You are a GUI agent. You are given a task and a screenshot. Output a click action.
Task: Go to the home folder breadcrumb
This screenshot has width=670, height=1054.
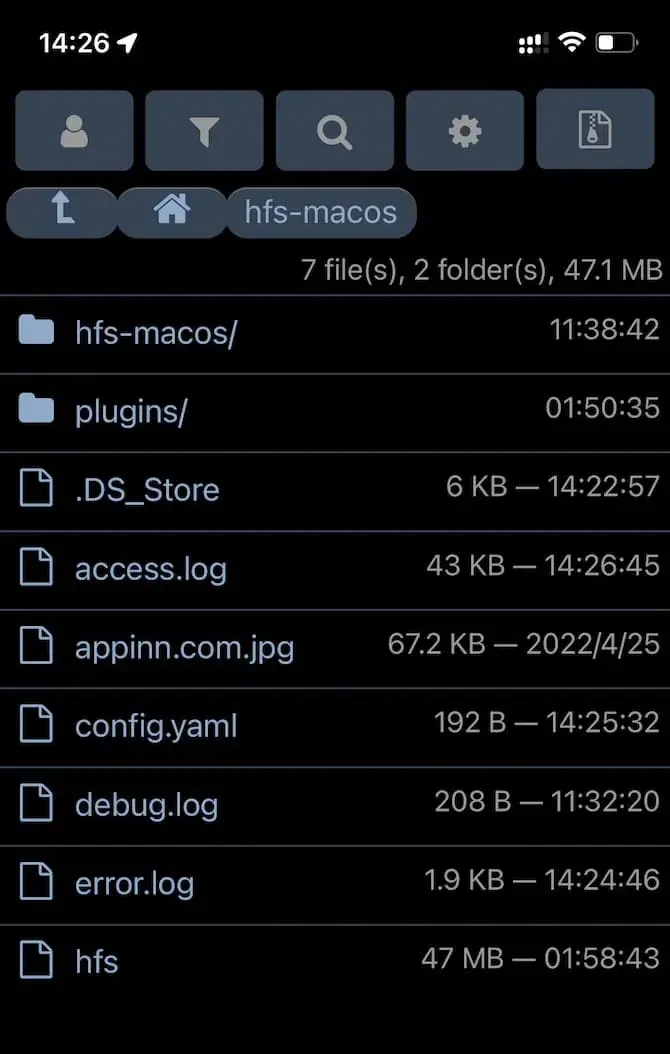pyautogui.click(x=172, y=212)
